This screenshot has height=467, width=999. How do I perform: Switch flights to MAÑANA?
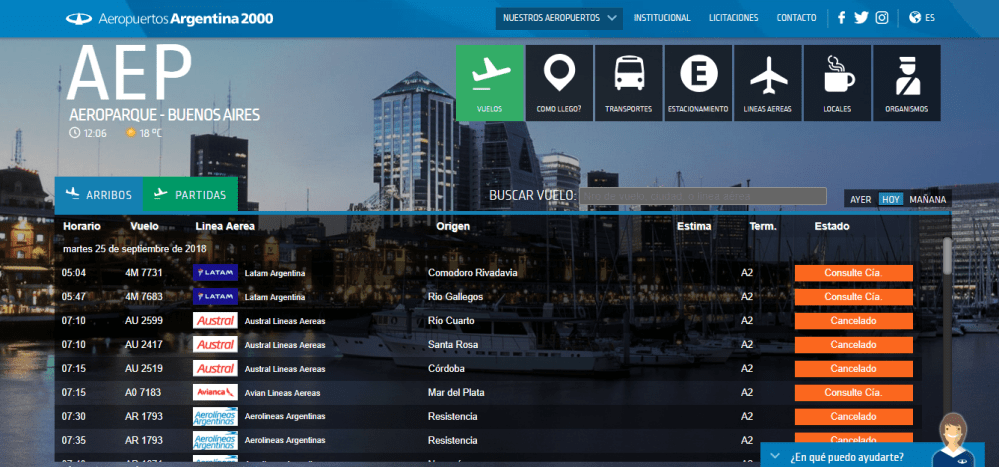(927, 199)
